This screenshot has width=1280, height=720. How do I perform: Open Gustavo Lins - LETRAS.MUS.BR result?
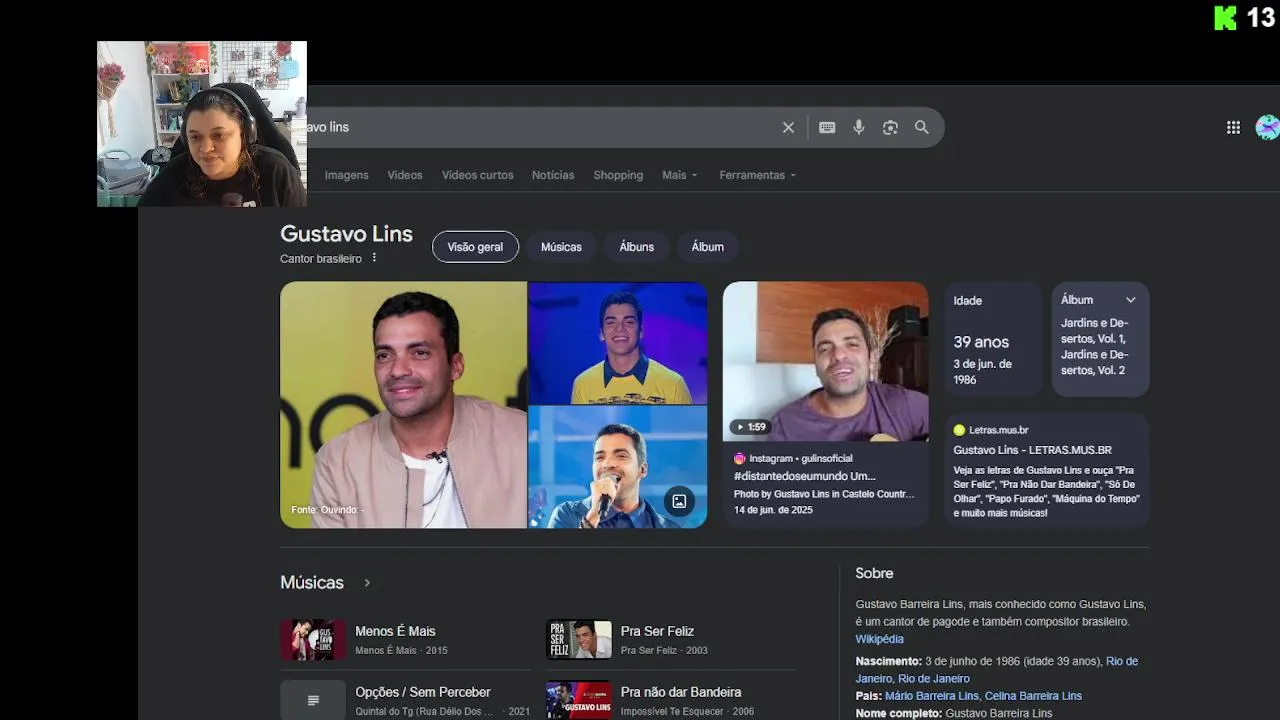[x=1032, y=450]
